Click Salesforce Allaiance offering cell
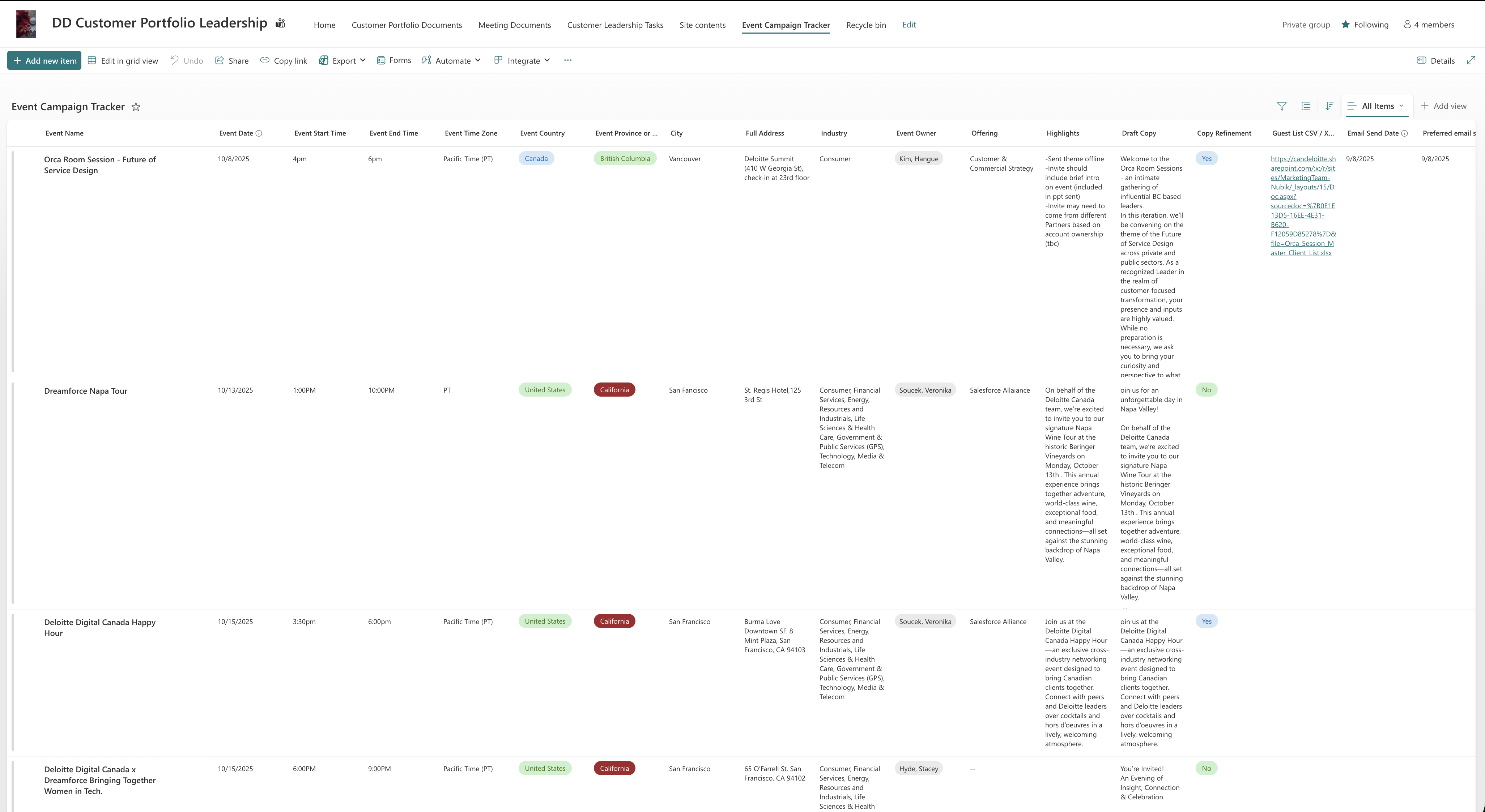Screen dimensions: 1485x812 tap(1000, 390)
